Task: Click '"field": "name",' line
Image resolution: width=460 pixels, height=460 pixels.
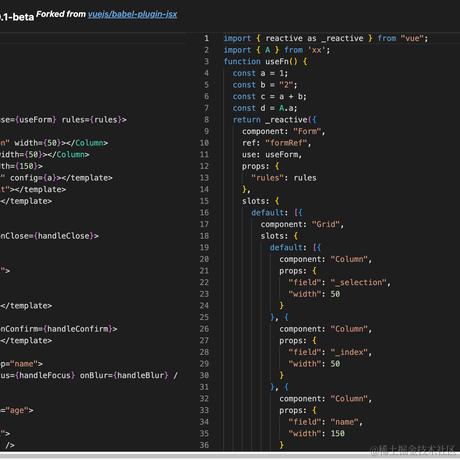Action: (325, 422)
